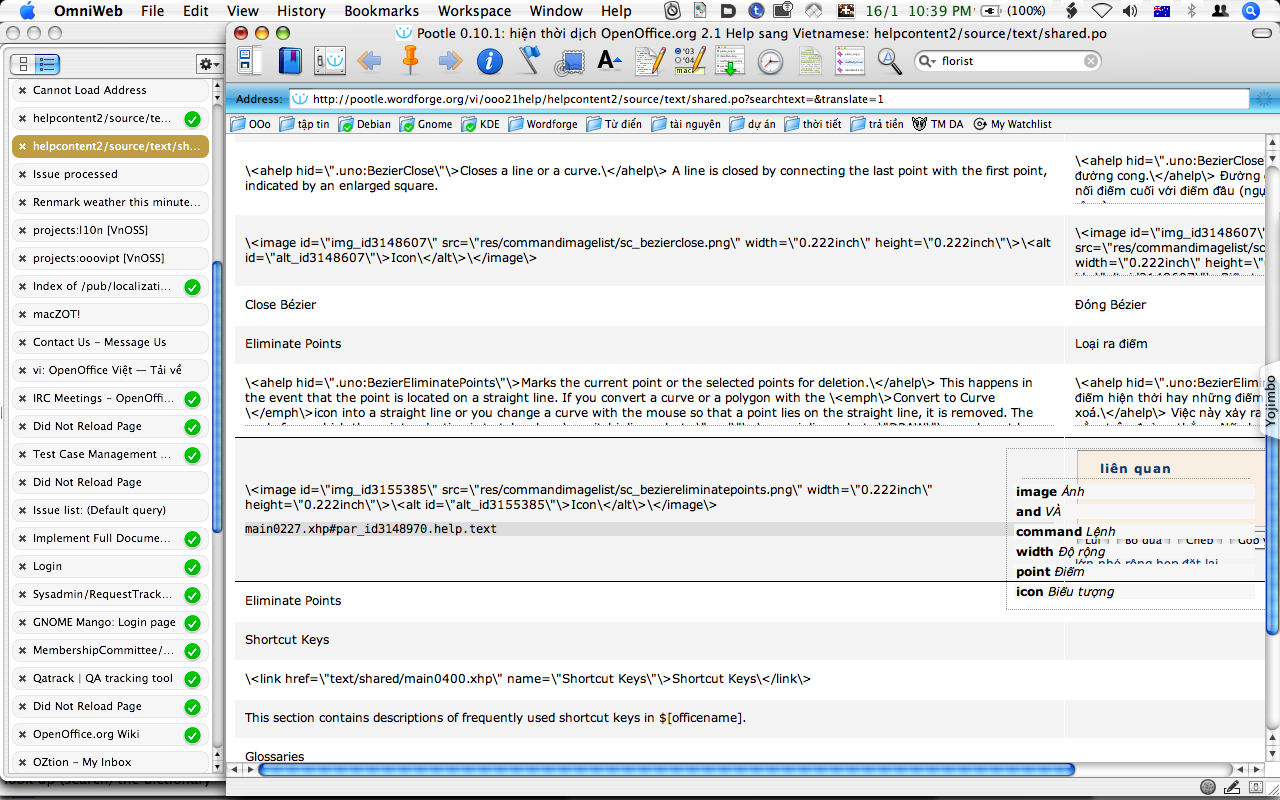The width and height of the screenshot is (1280, 800).
Task: Open the Edit menu
Action: (x=196, y=11)
